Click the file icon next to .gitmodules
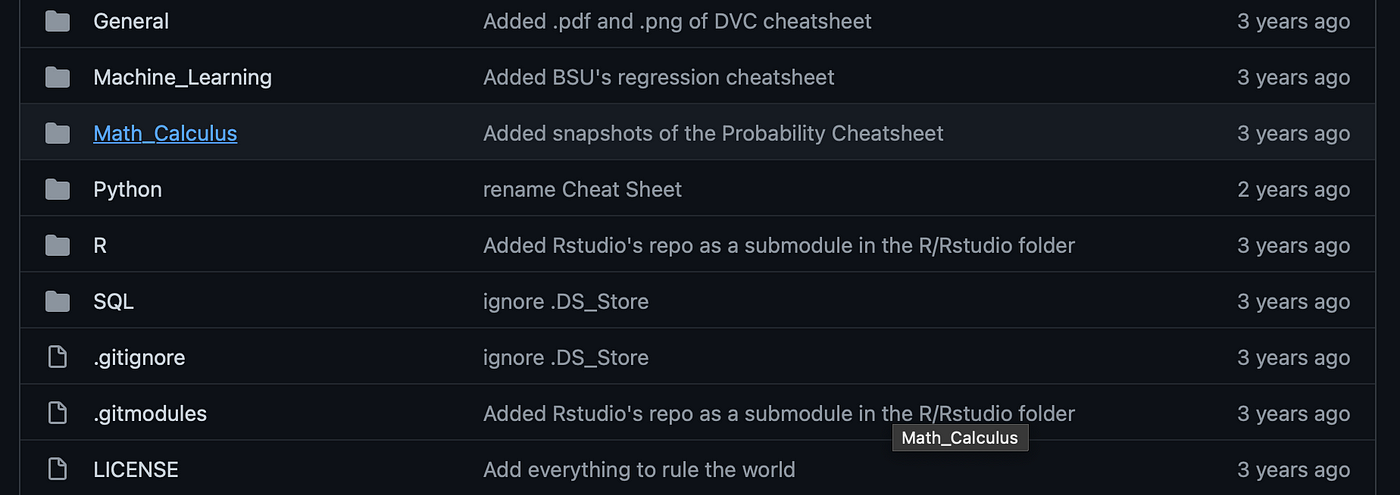The width and height of the screenshot is (1400, 495). point(58,413)
